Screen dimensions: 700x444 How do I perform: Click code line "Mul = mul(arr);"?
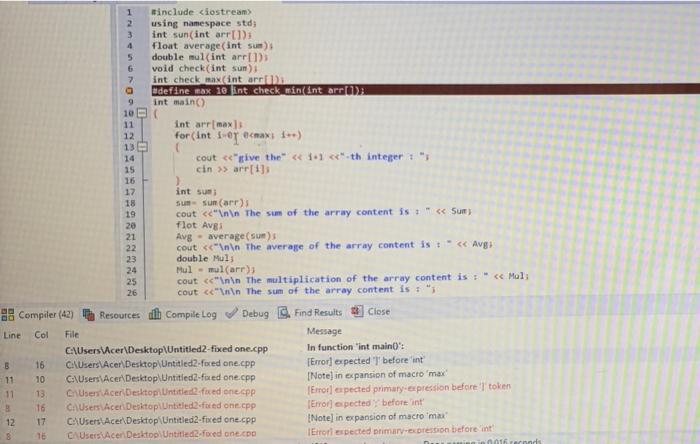click(x=216, y=270)
